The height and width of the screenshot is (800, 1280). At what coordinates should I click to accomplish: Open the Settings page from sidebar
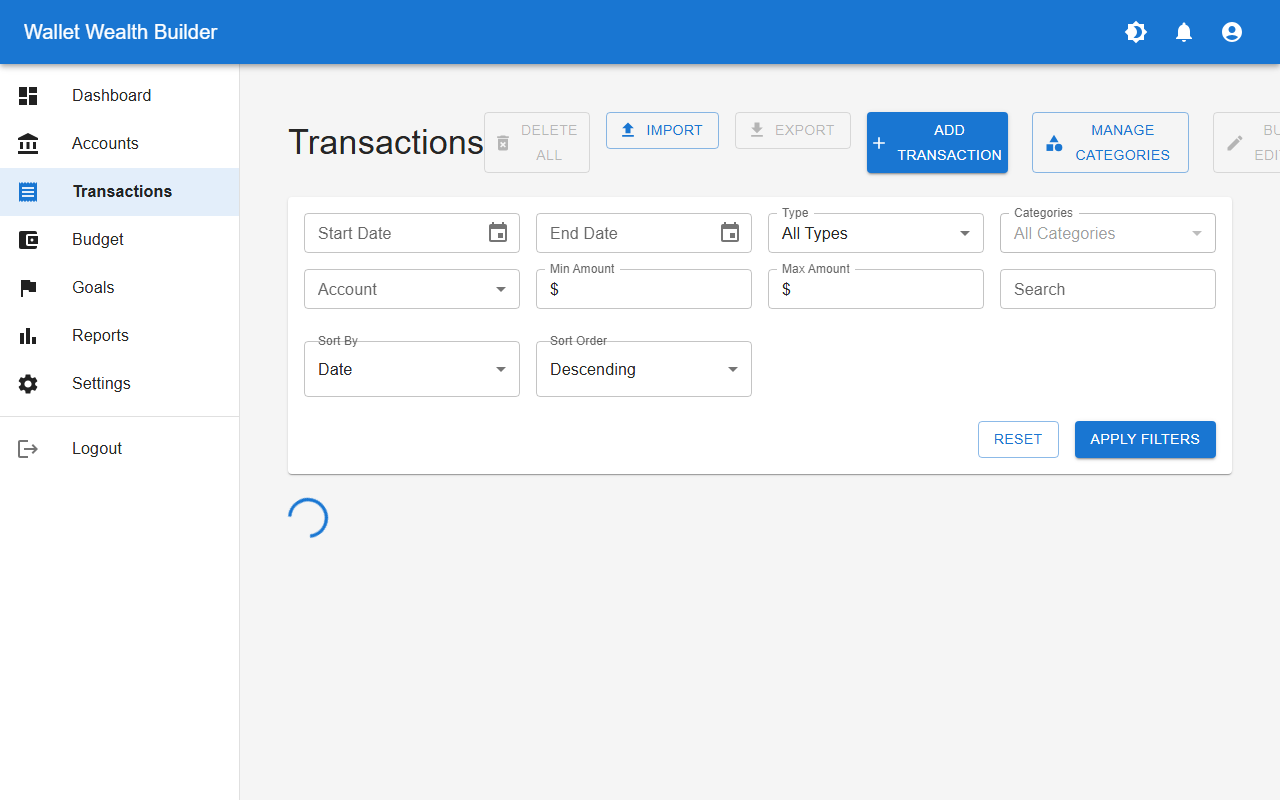pos(101,383)
